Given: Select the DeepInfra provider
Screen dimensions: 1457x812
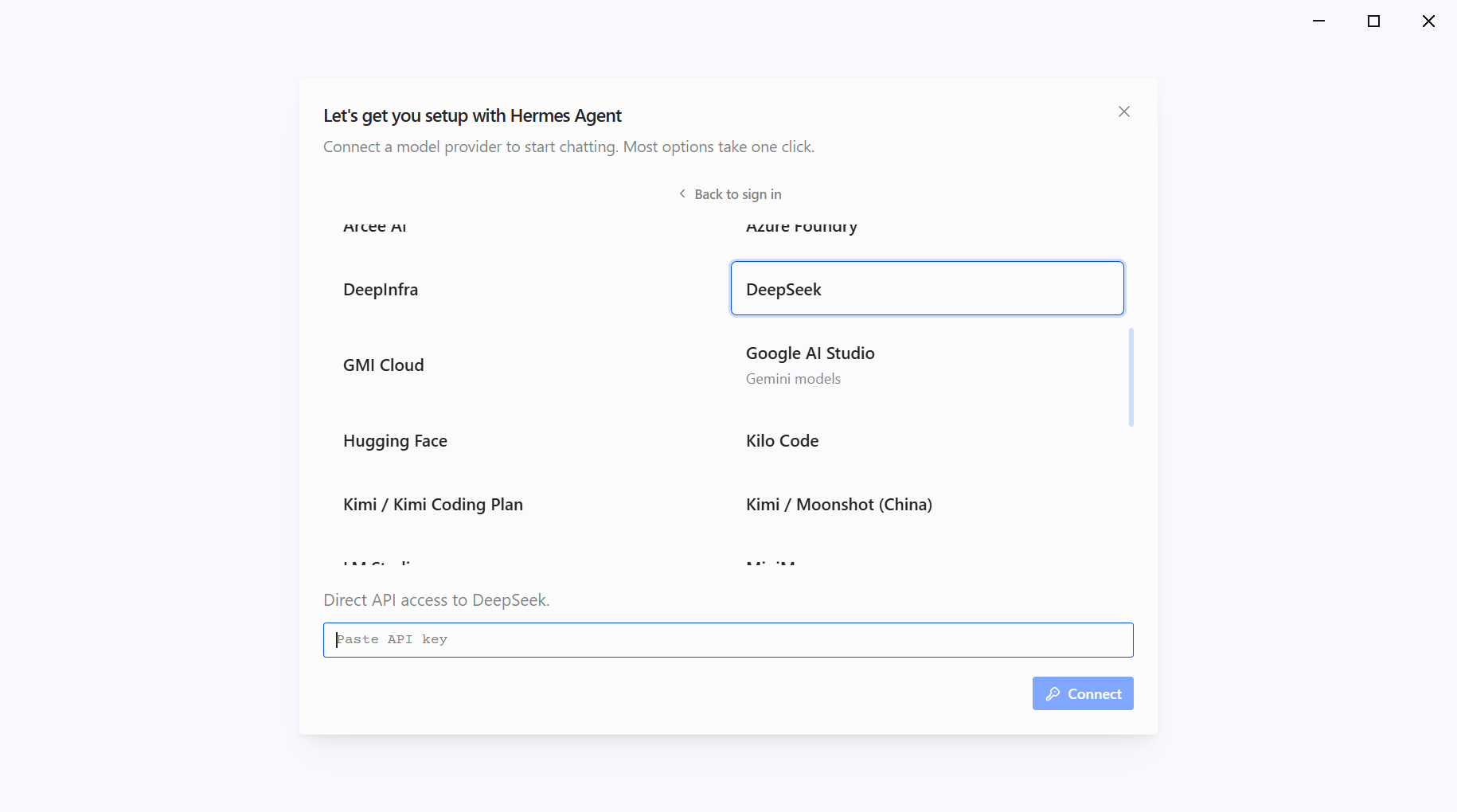Looking at the screenshot, I should click(525, 289).
